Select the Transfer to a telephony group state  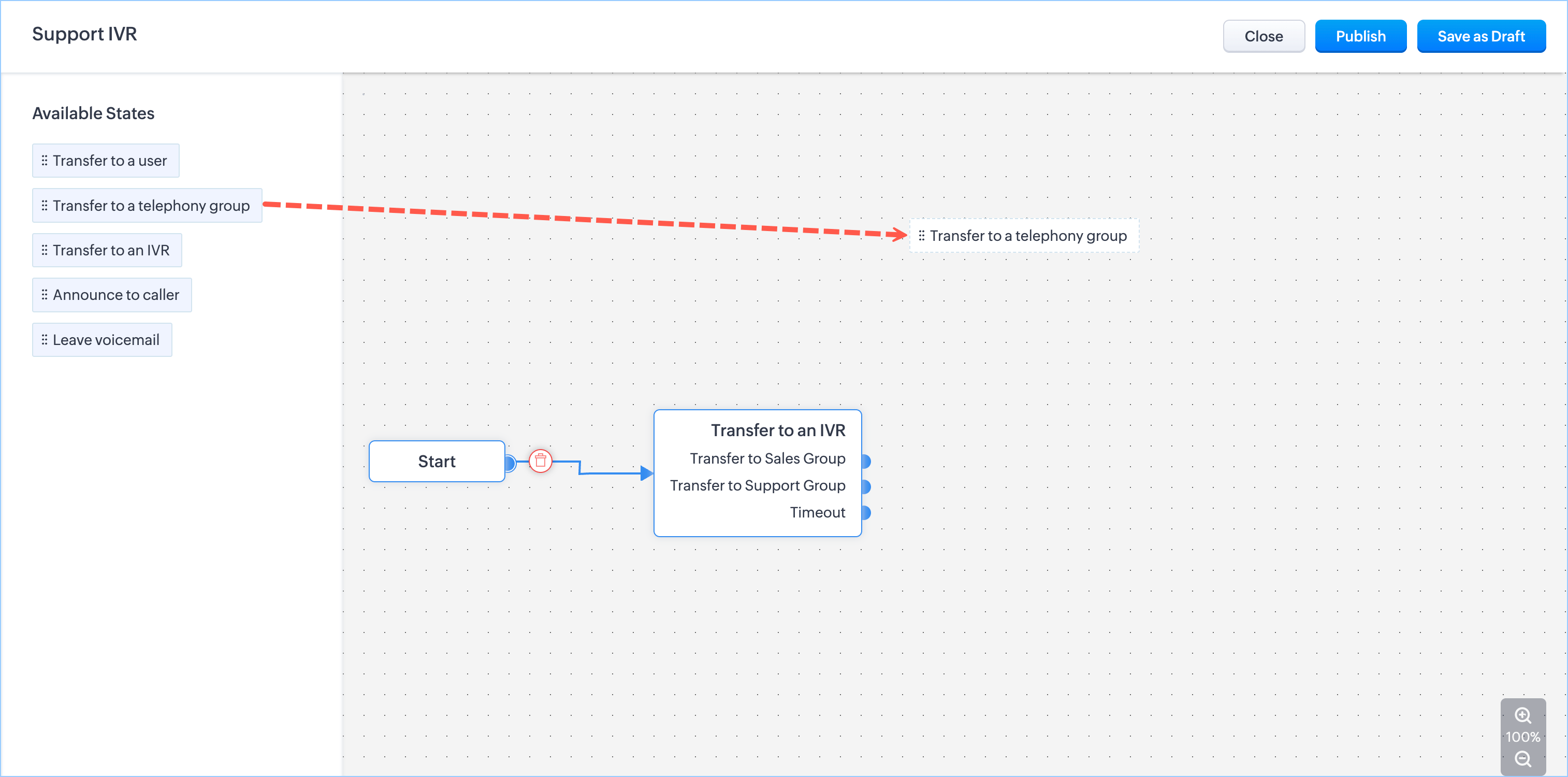[x=147, y=206]
